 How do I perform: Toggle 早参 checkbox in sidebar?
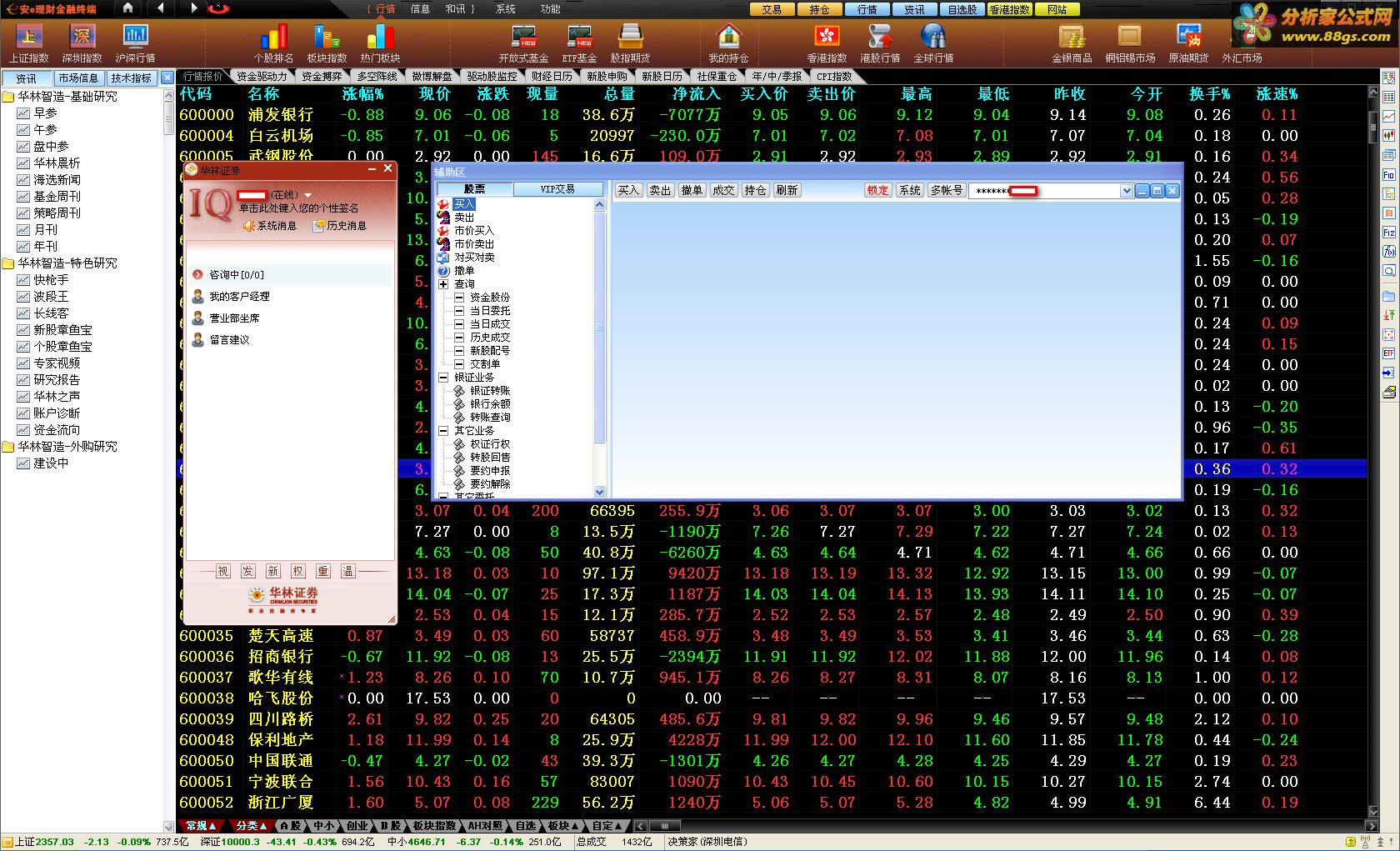23,113
